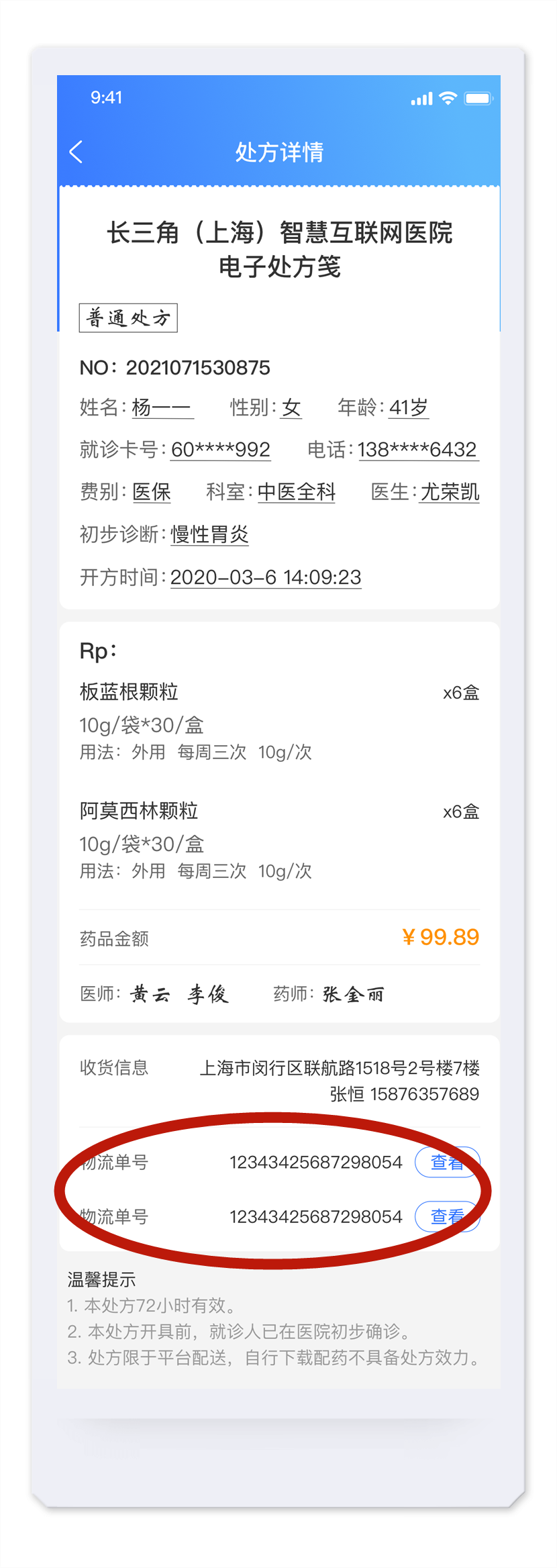Screen dimensions: 557x1568
Task: Select the doctor name 尤荣凯
Action: pyautogui.click(x=450, y=492)
